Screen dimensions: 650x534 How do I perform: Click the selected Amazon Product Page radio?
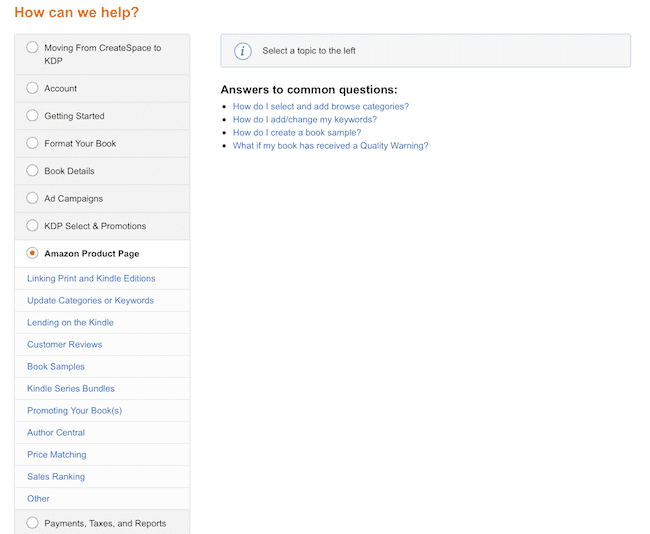click(x=32, y=253)
